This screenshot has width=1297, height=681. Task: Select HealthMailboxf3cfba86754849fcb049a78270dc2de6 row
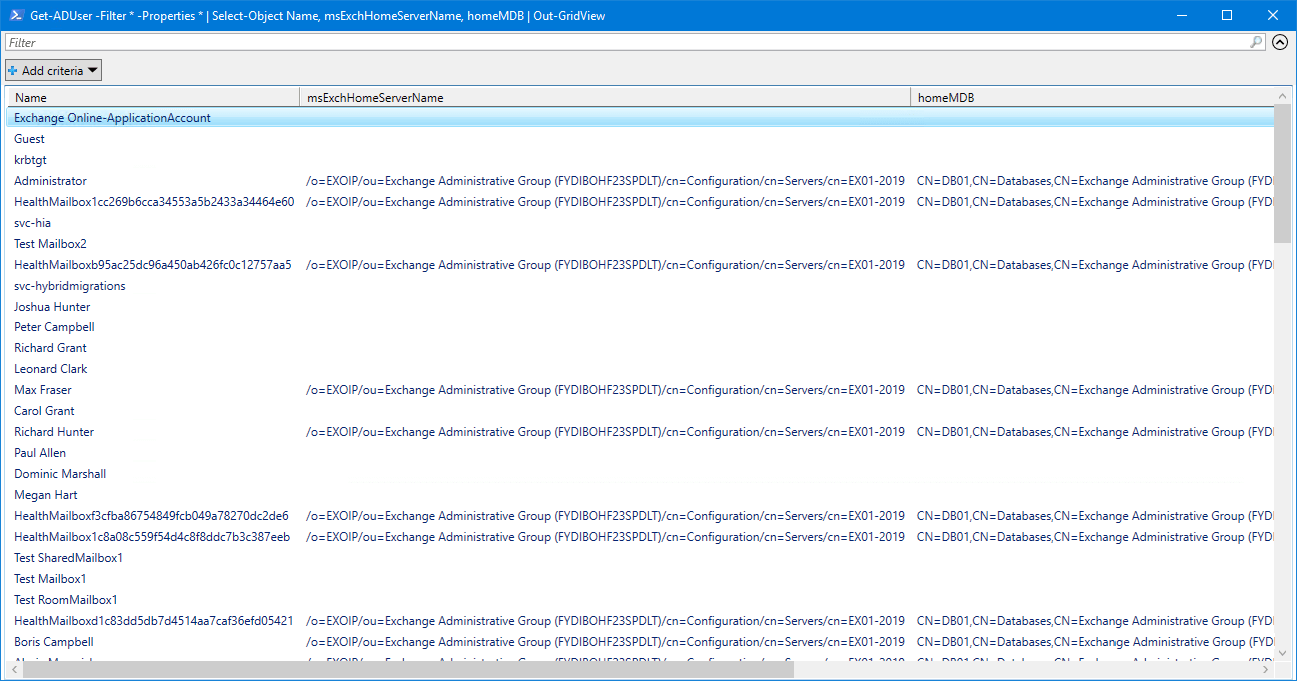click(640, 516)
